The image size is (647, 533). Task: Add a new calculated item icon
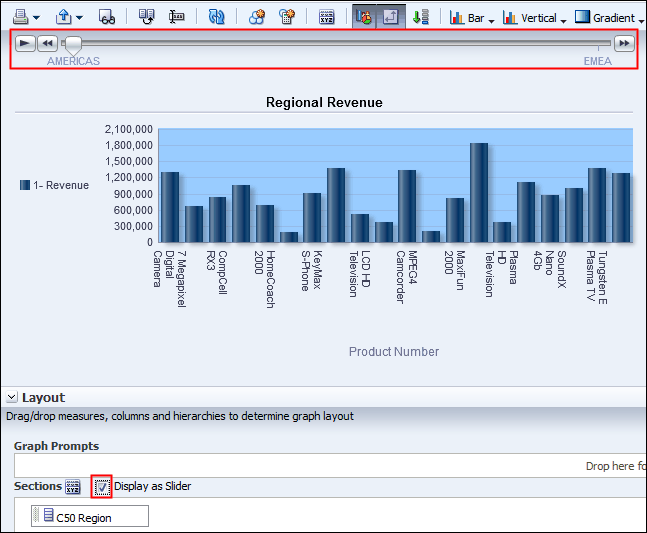click(287, 17)
